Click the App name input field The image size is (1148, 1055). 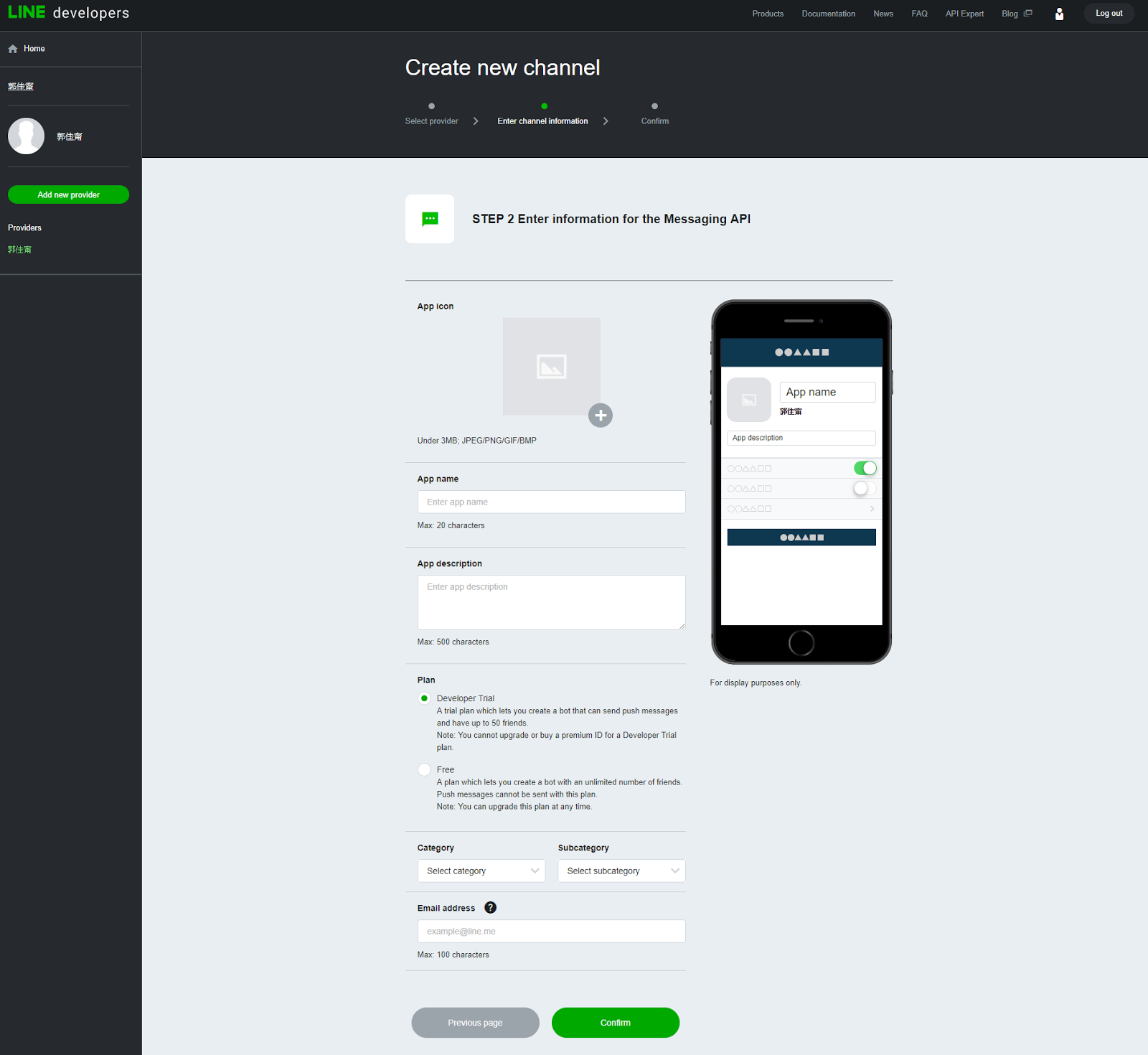pos(551,502)
